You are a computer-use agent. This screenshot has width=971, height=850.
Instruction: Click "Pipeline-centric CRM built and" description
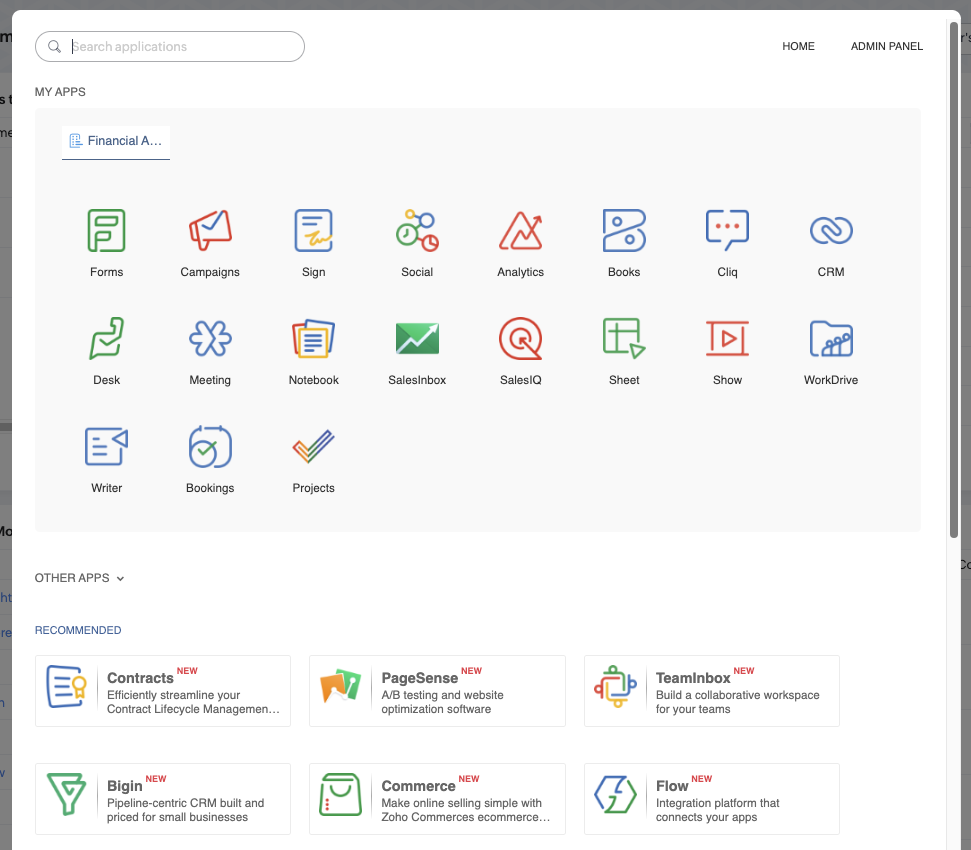pyautogui.click(x=185, y=802)
